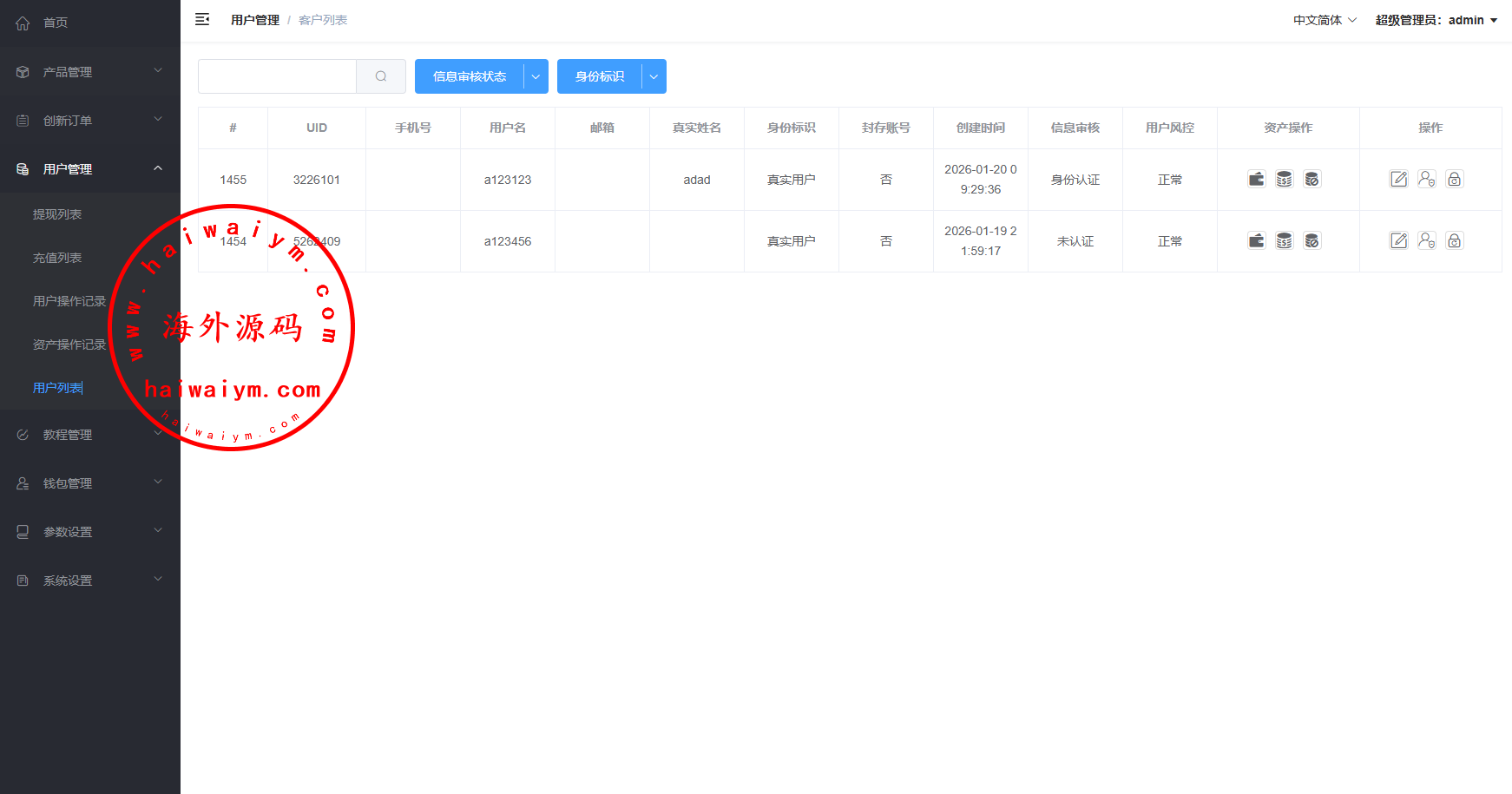Click the blocked coins icon for user a123456
The image size is (1512, 794).
point(1311,241)
